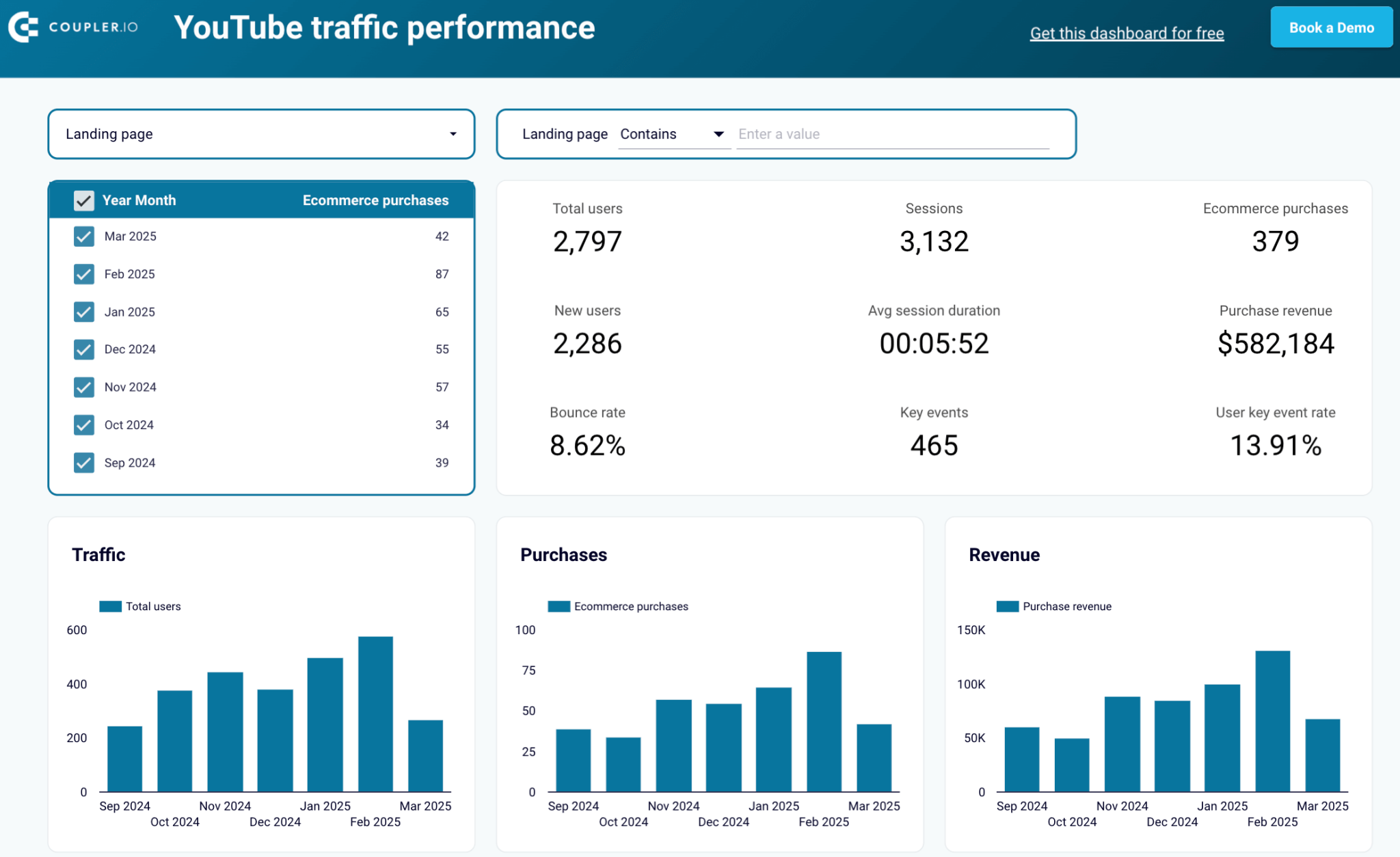Click the Ecommerce purchases legend swatch
The width and height of the screenshot is (1400, 857).
(558, 606)
